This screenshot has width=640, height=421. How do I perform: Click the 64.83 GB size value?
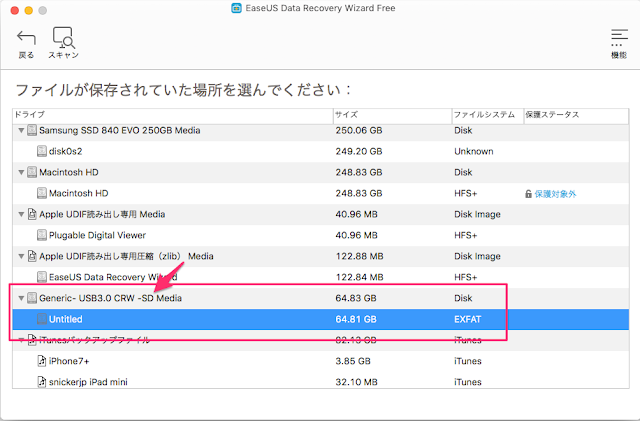(356, 298)
